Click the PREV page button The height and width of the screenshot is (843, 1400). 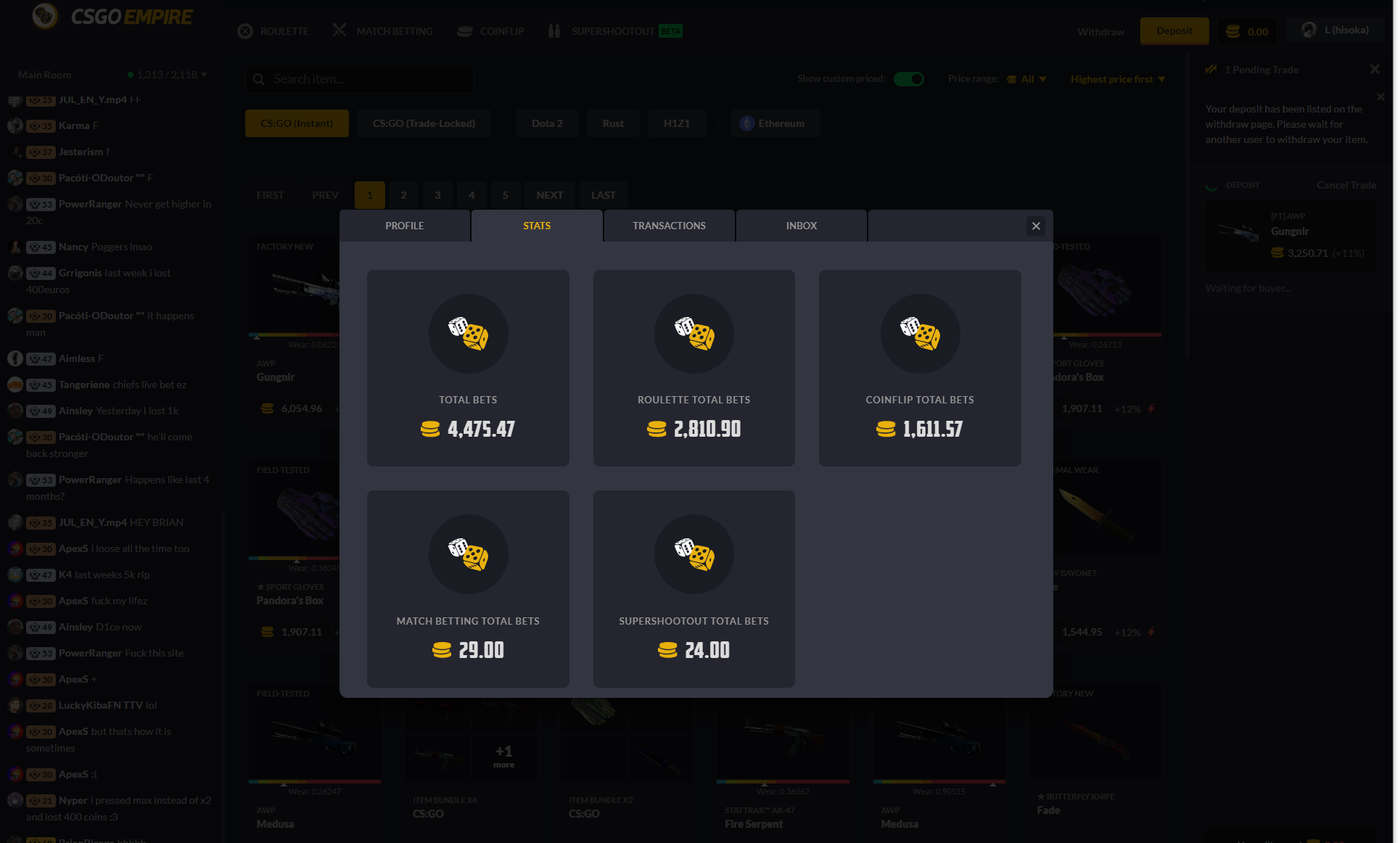point(325,195)
